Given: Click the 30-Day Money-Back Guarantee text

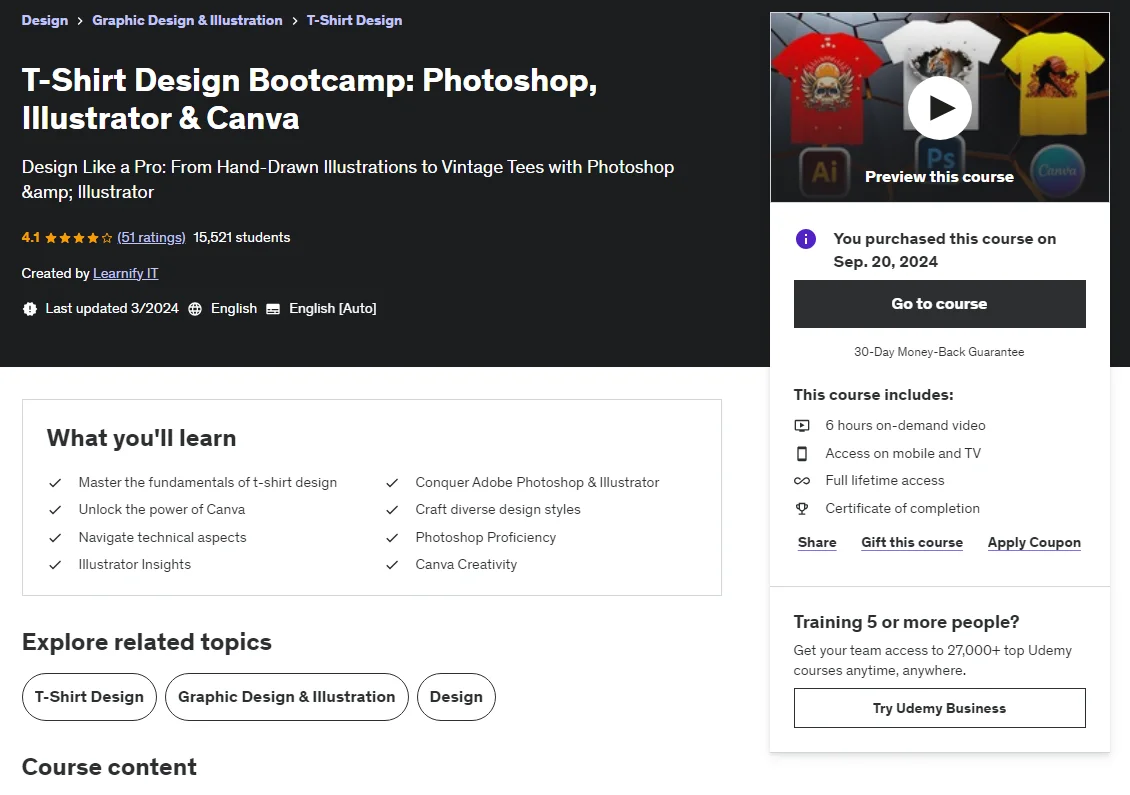Looking at the screenshot, I should [939, 352].
